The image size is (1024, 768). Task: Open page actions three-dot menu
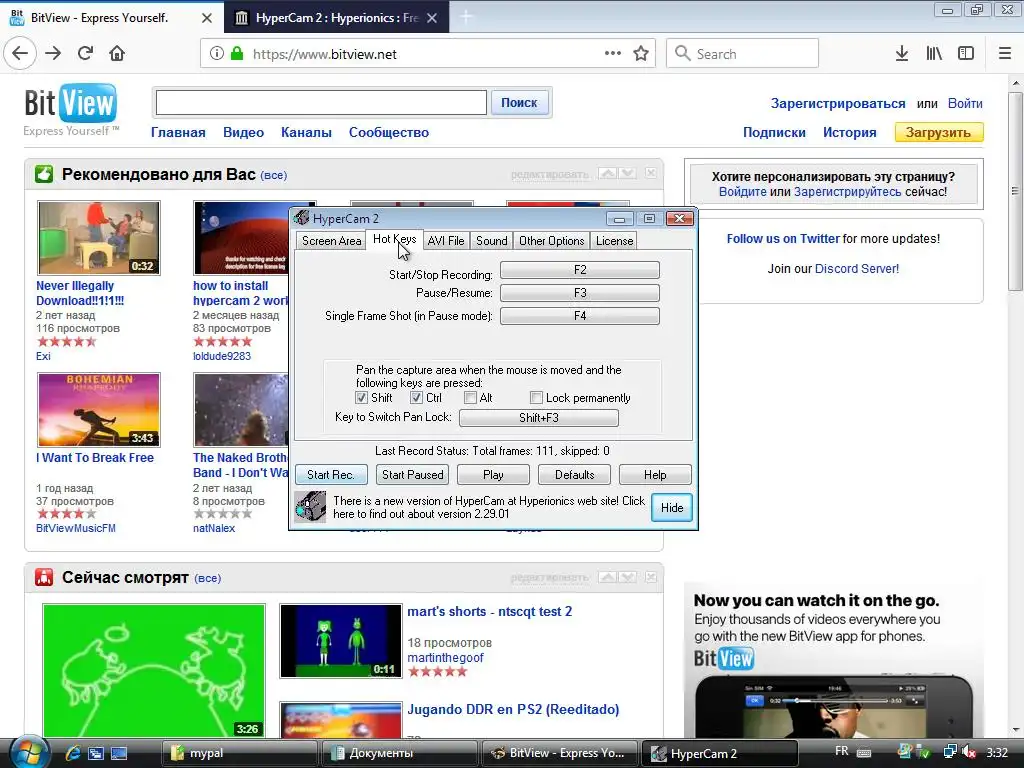[x=613, y=54]
